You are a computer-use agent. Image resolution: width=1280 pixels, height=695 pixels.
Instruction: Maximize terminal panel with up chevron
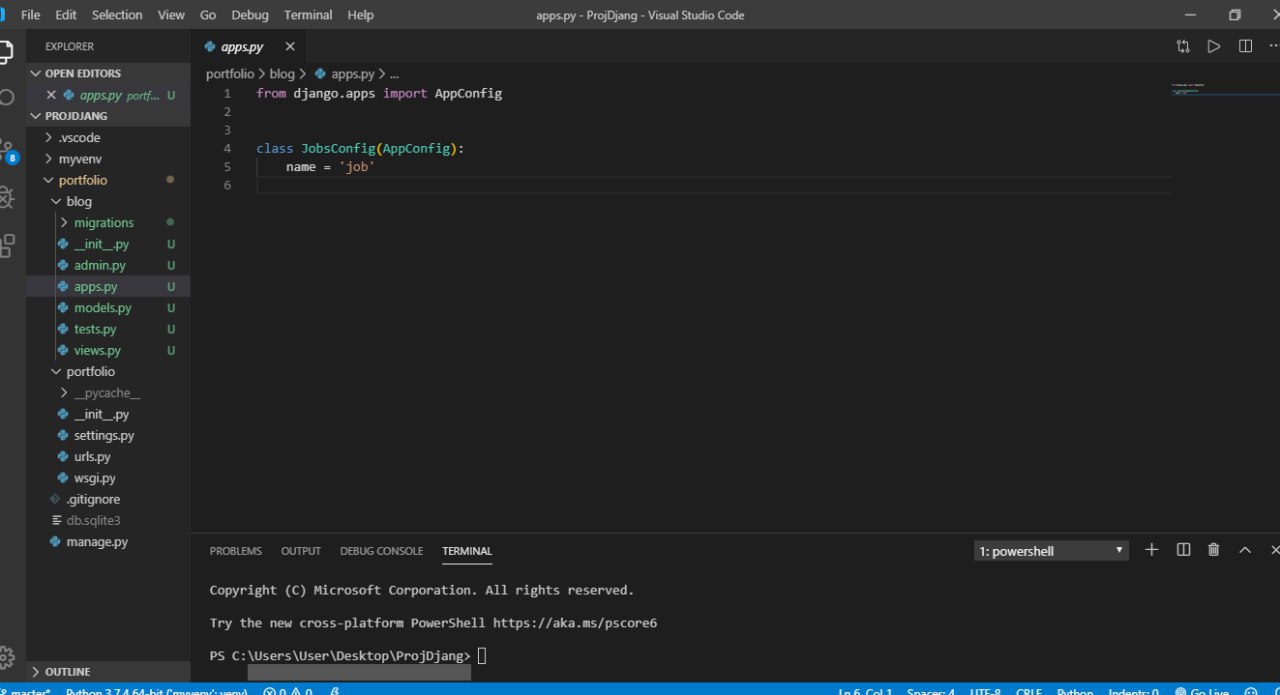point(1245,550)
